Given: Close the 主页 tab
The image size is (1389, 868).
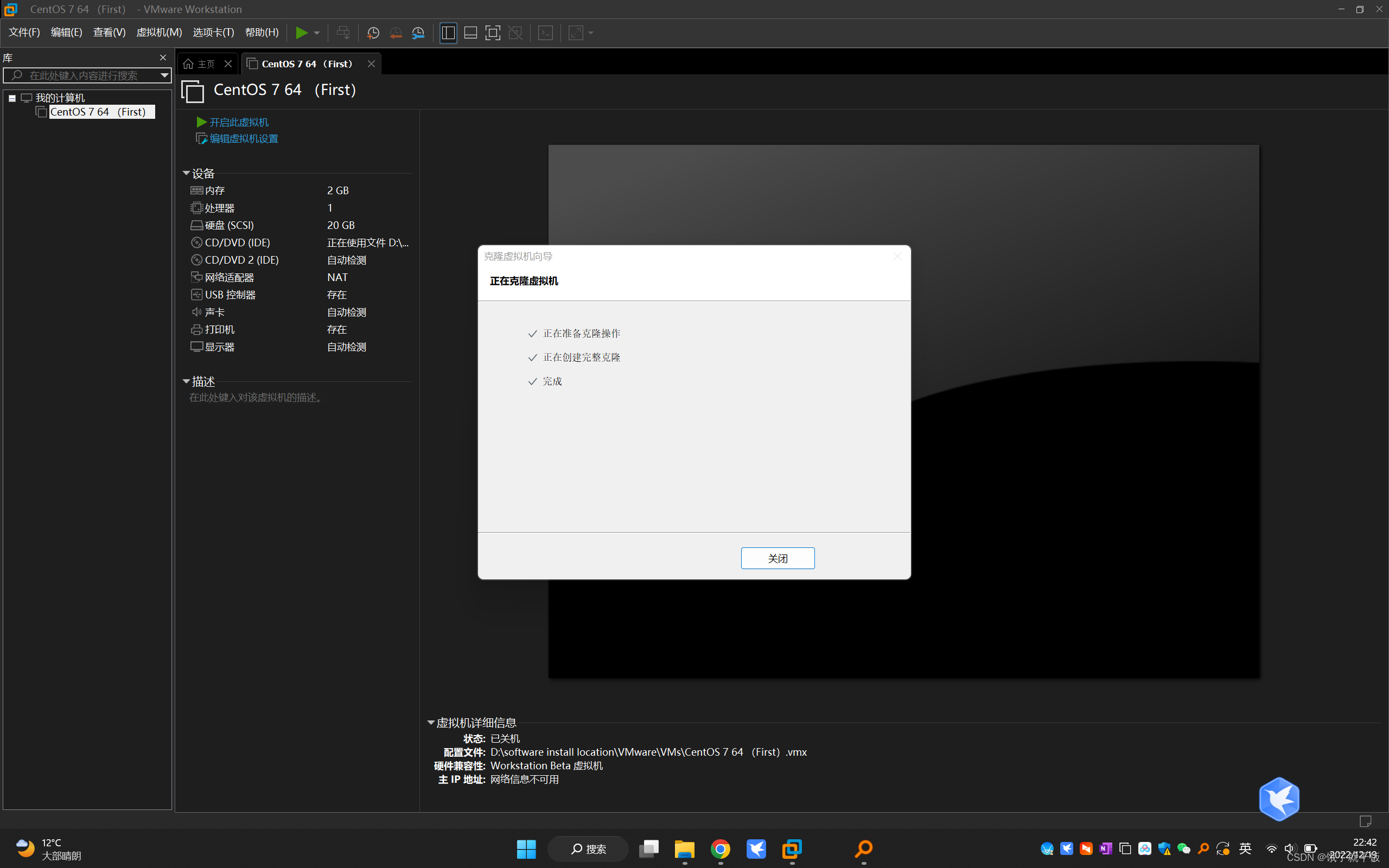Looking at the screenshot, I should (x=228, y=63).
